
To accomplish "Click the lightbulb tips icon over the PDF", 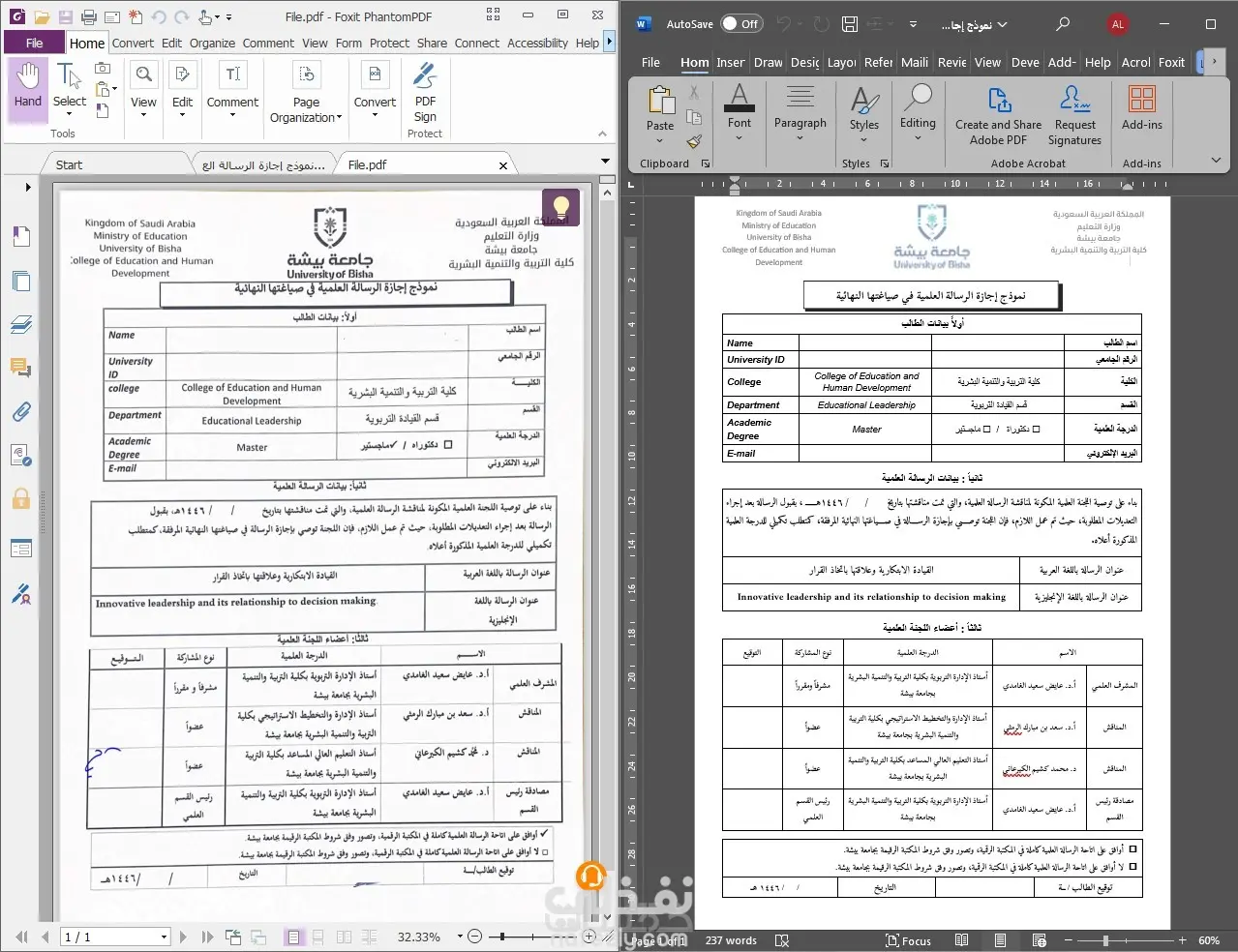I will point(560,206).
